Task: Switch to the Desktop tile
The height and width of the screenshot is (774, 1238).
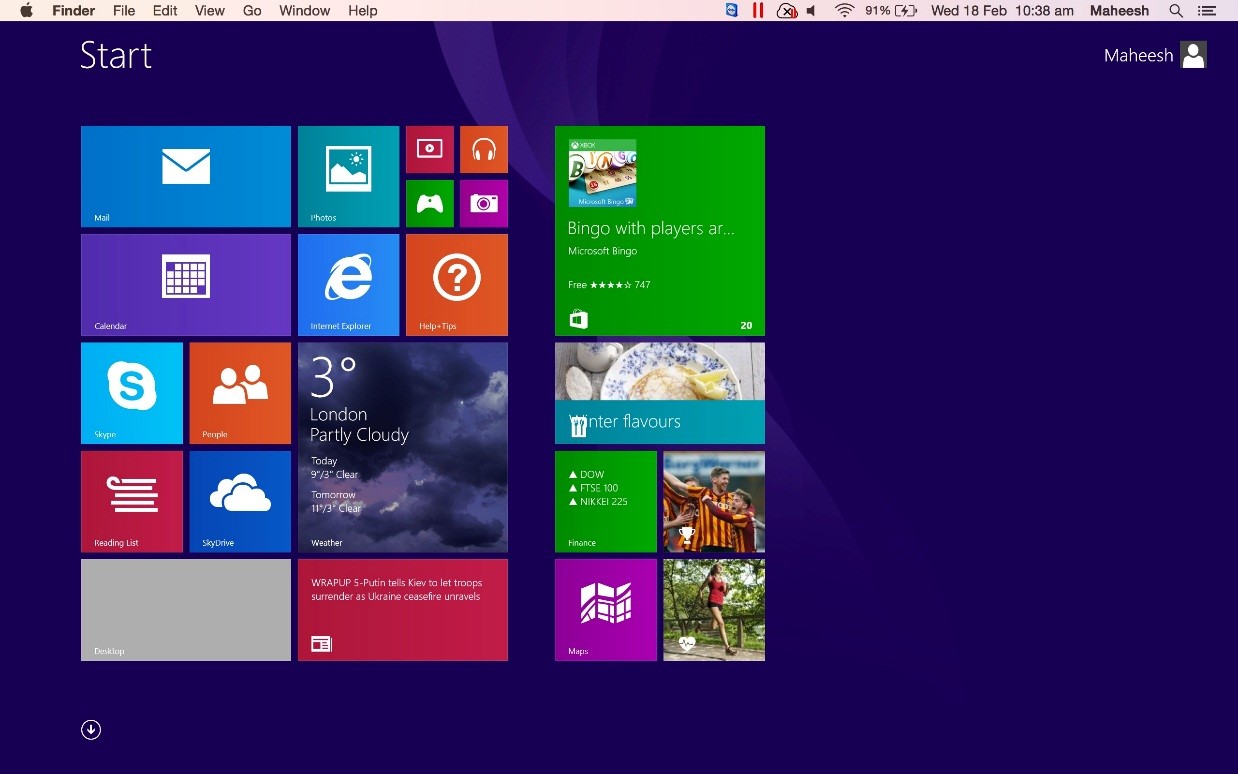Action: tap(186, 610)
